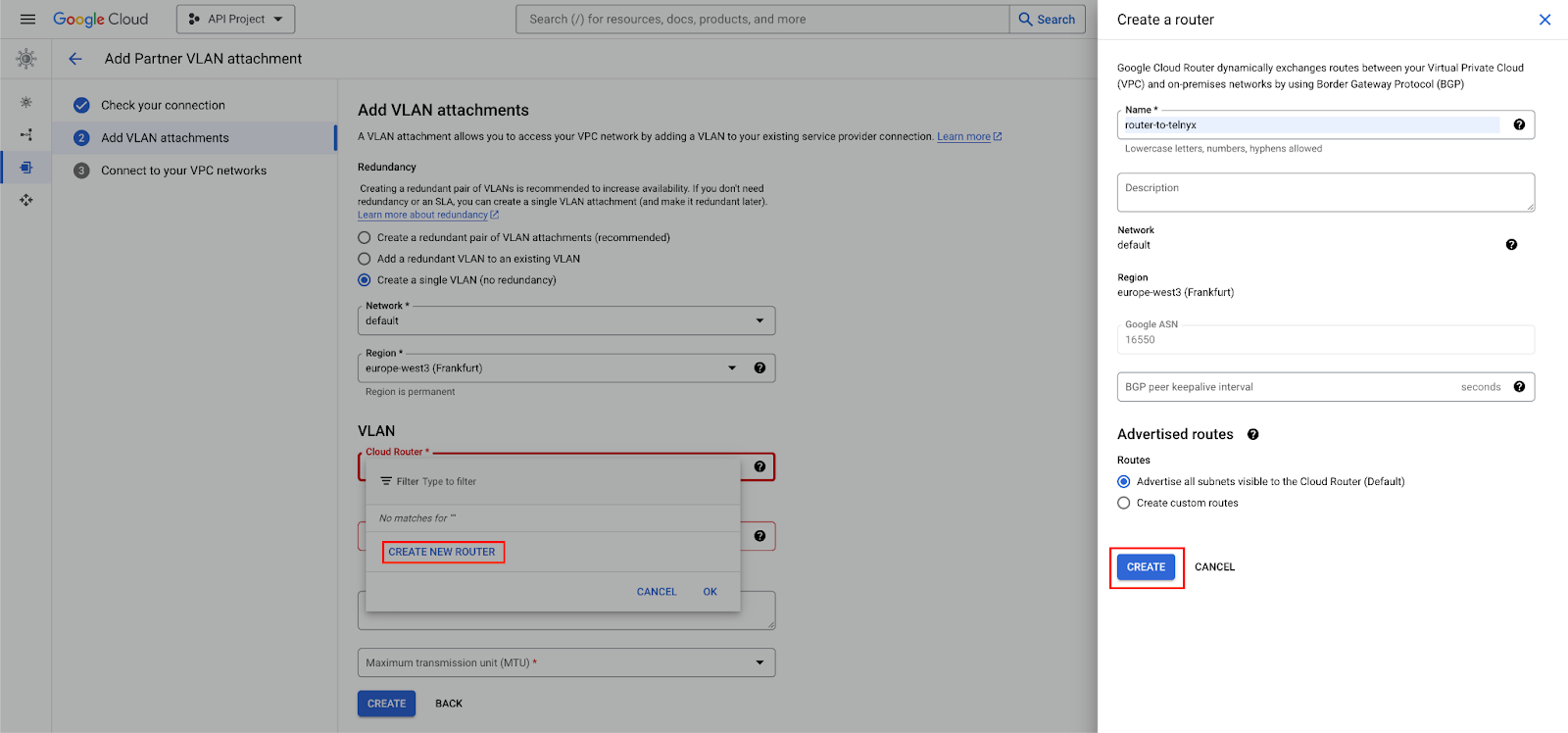Select Create a redundant pair of VLAN attachments
Screen dimensions: 1568x733
click(x=365, y=237)
